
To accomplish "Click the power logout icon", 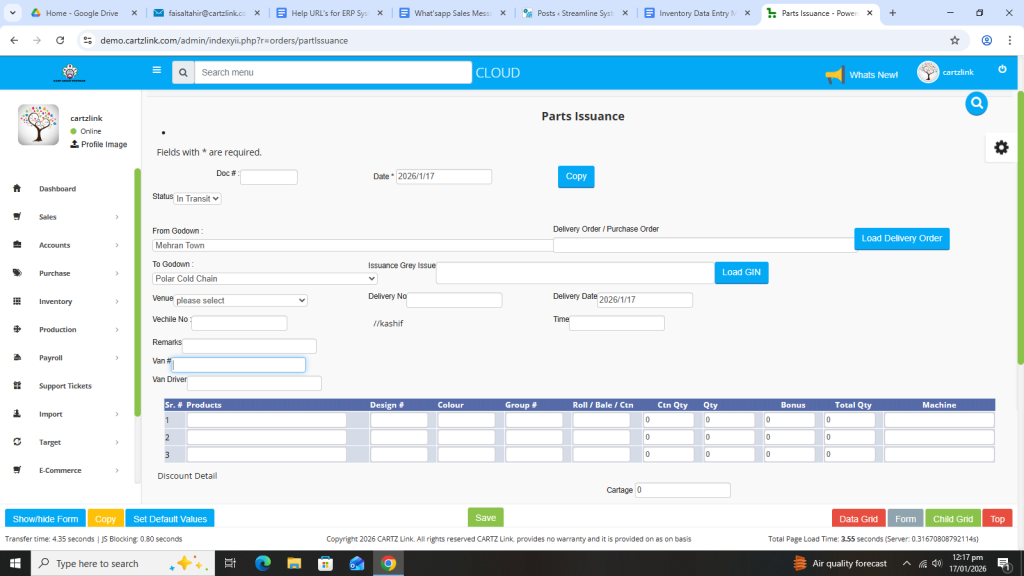I will [1002, 69].
